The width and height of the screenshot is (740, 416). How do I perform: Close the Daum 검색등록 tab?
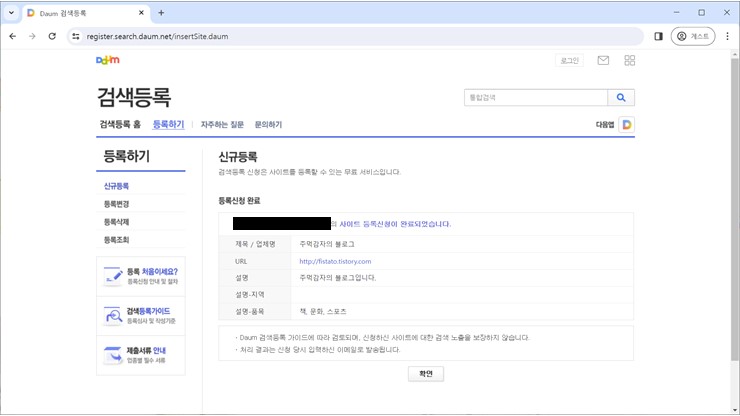click(141, 13)
